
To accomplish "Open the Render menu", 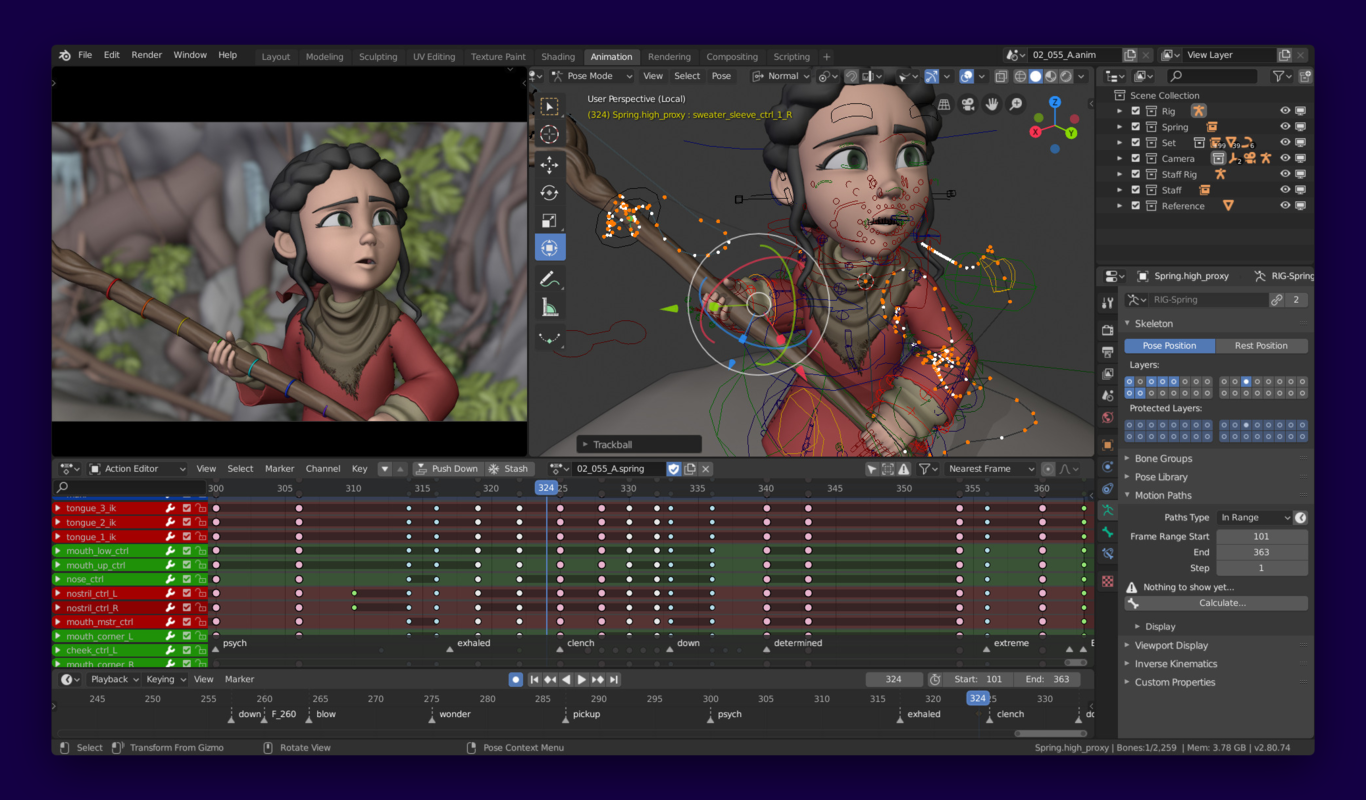I will point(146,55).
